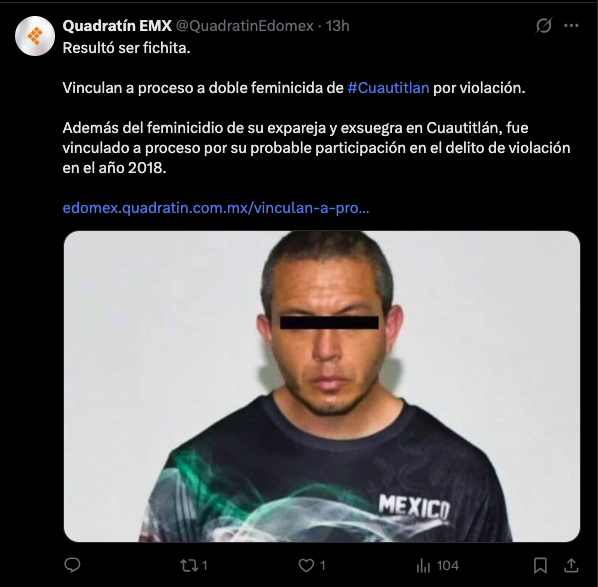View post analytics bar-chart icon
This screenshot has height=587, width=598.
tap(423, 565)
